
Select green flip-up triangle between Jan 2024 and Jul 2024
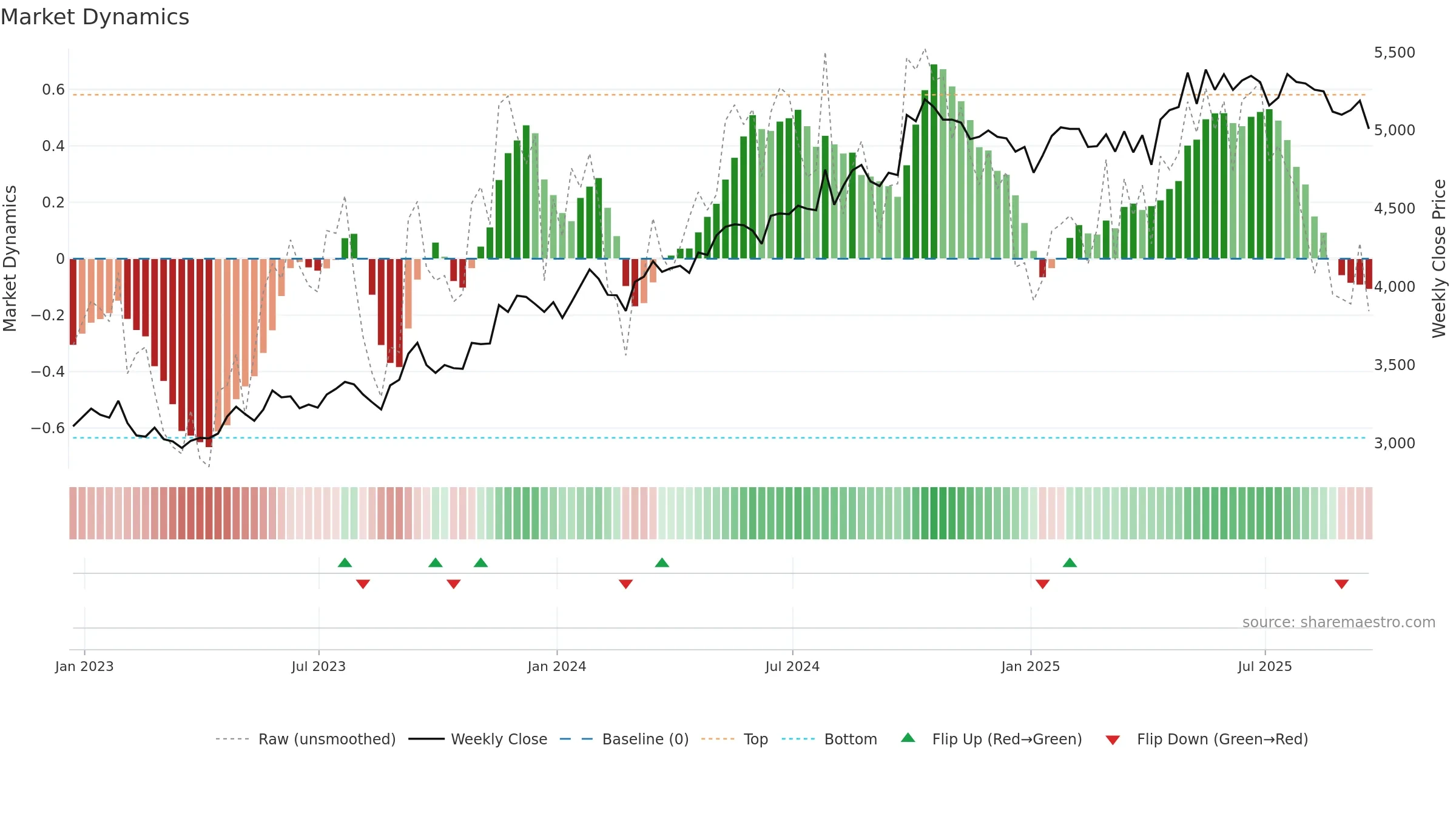(662, 562)
